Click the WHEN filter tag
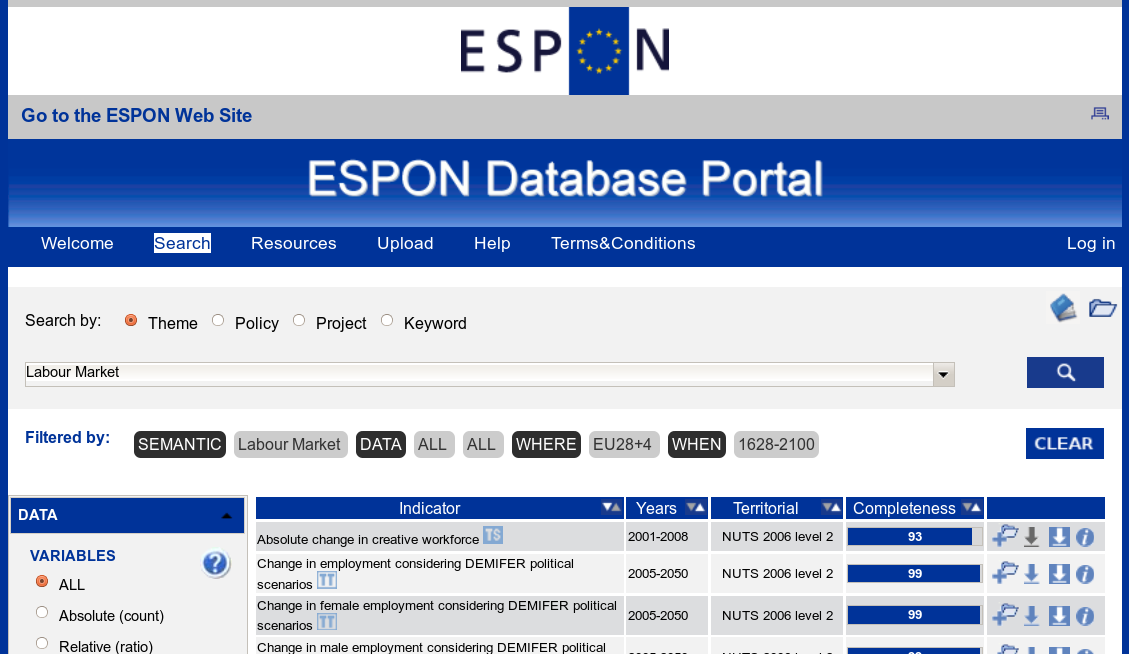Image resolution: width=1129 pixels, height=654 pixels. (697, 444)
